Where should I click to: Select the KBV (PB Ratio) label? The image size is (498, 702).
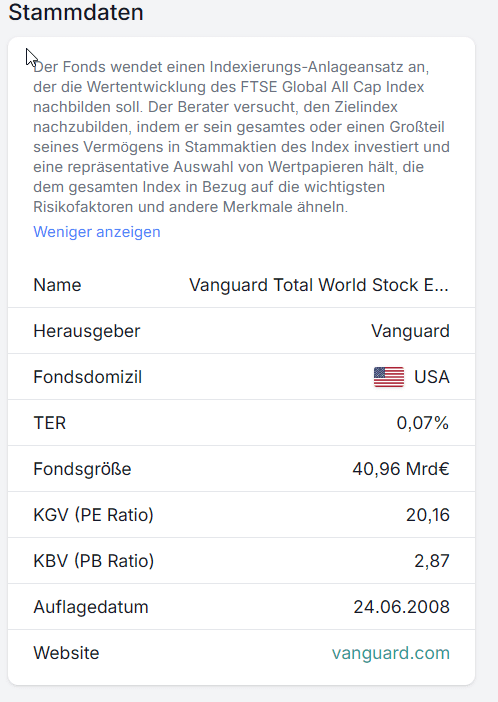(94, 561)
